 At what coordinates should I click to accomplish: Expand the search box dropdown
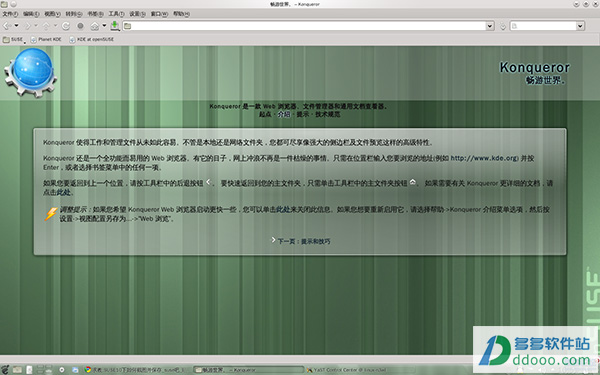(580, 26)
